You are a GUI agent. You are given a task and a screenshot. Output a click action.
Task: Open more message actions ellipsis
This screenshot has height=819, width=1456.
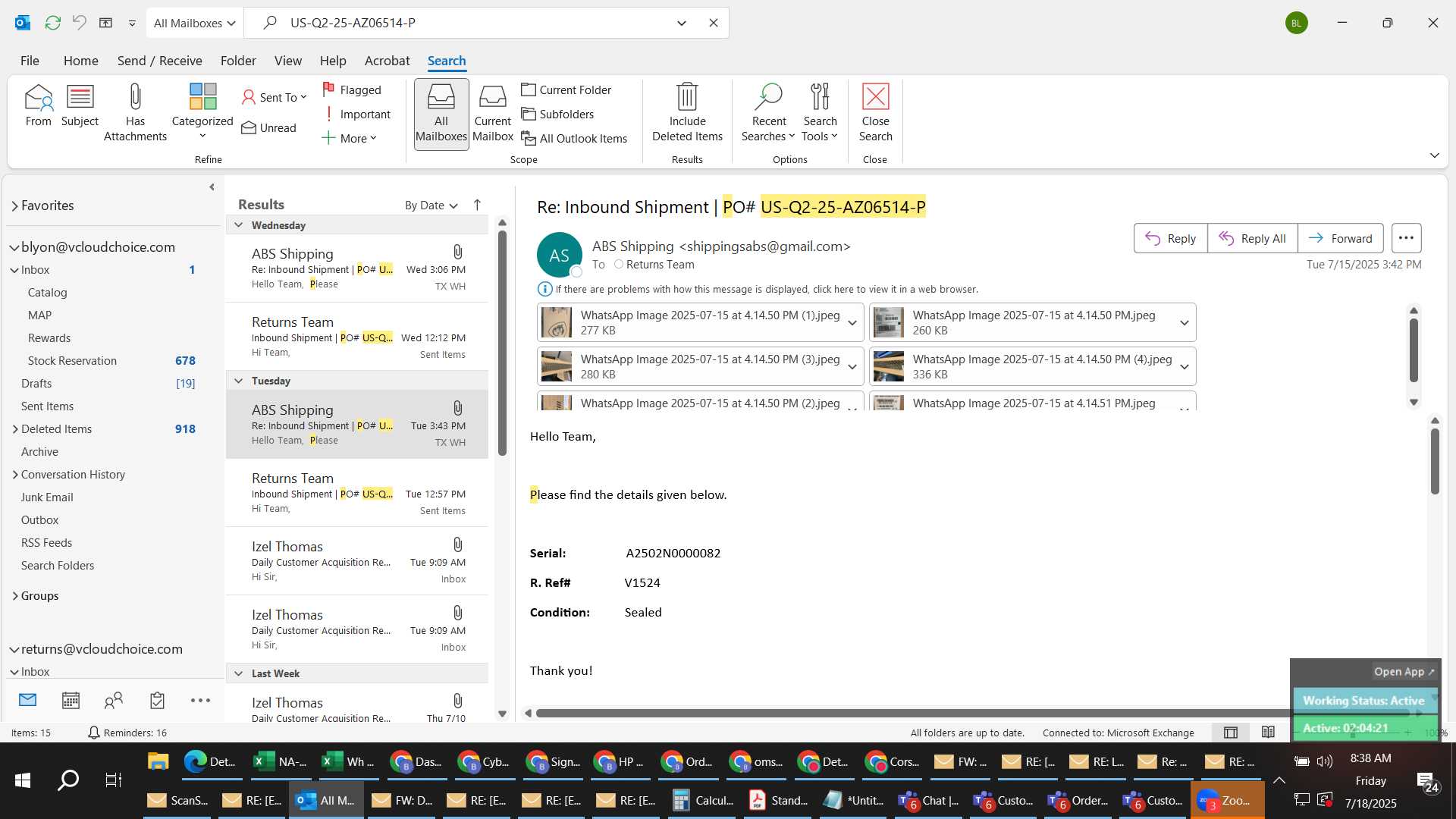coord(1406,238)
